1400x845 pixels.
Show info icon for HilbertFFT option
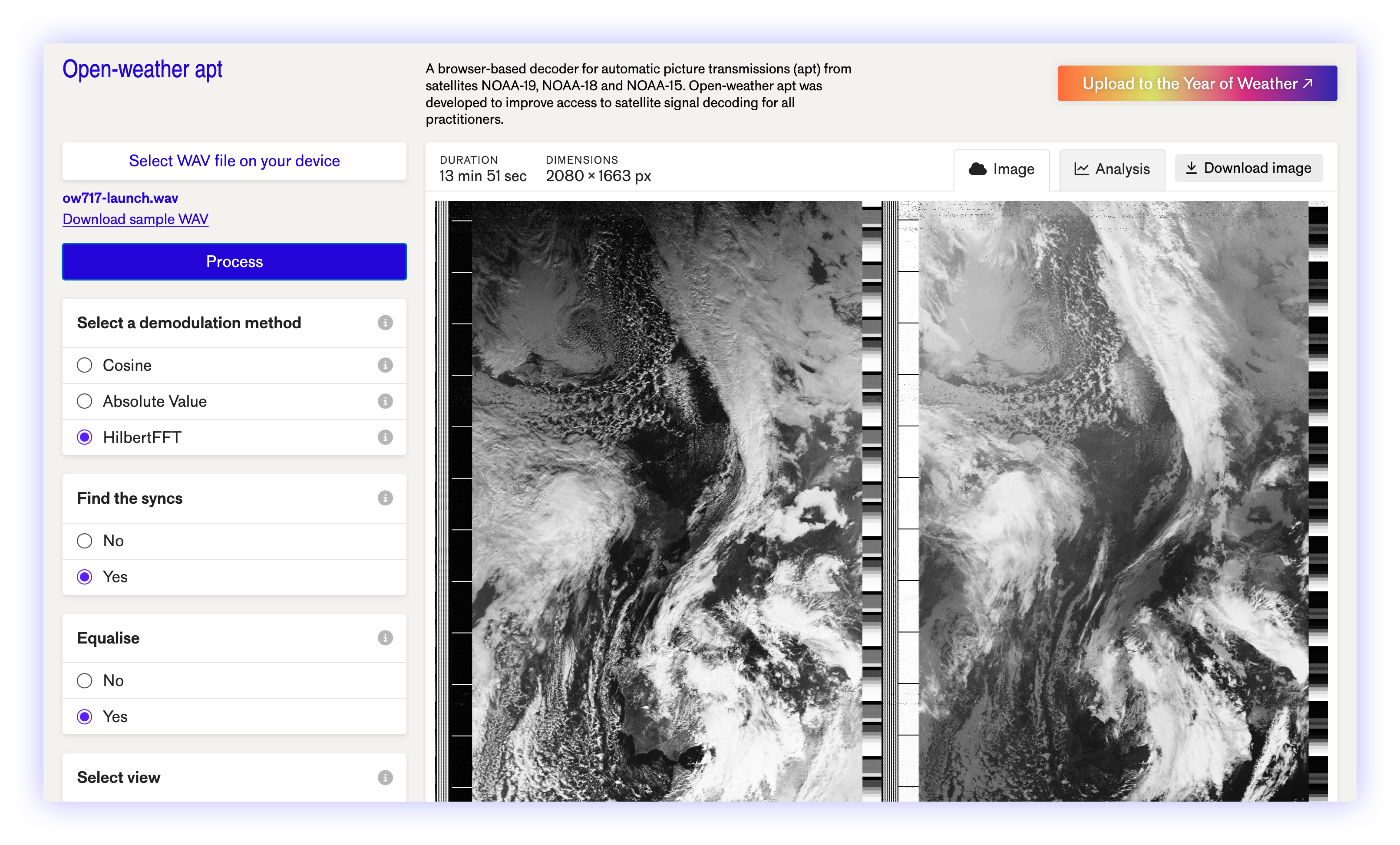tap(385, 437)
